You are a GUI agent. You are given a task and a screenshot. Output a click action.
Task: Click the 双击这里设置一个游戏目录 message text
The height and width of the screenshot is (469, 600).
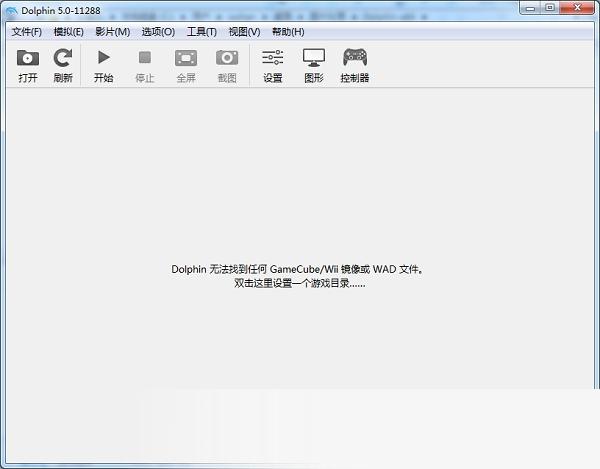300,283
